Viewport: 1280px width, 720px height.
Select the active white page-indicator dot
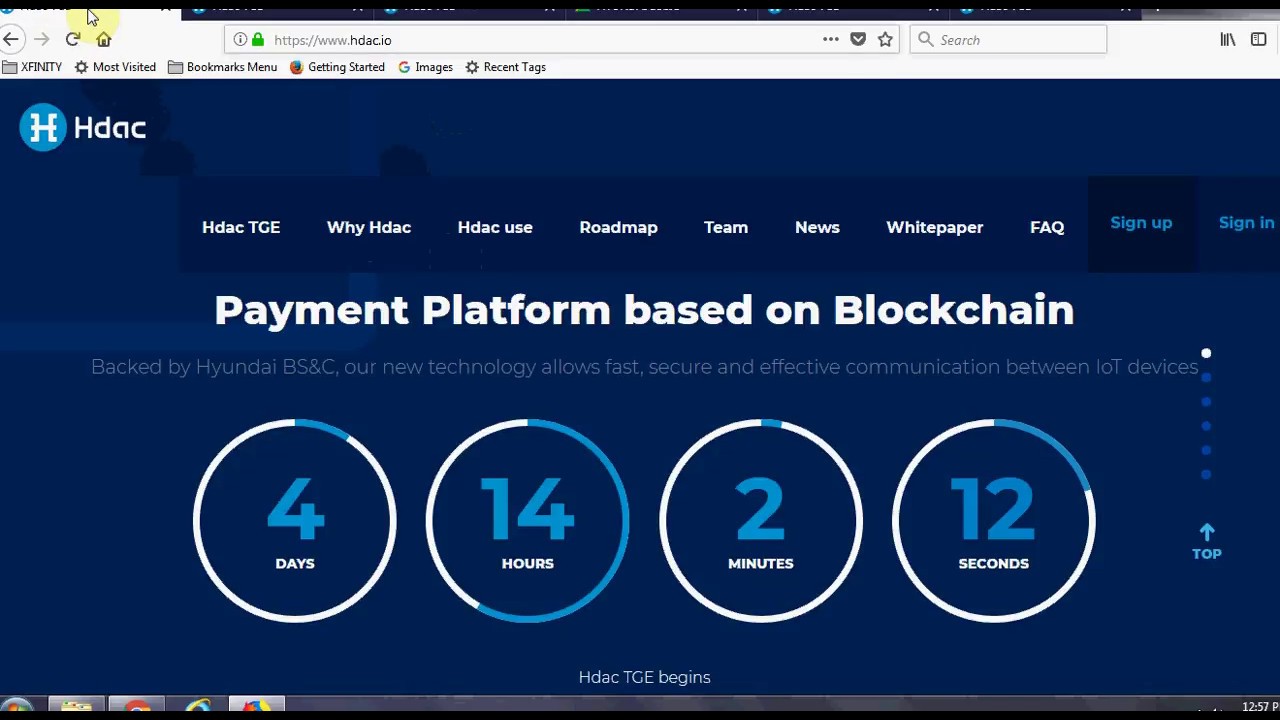[1206, 353]
